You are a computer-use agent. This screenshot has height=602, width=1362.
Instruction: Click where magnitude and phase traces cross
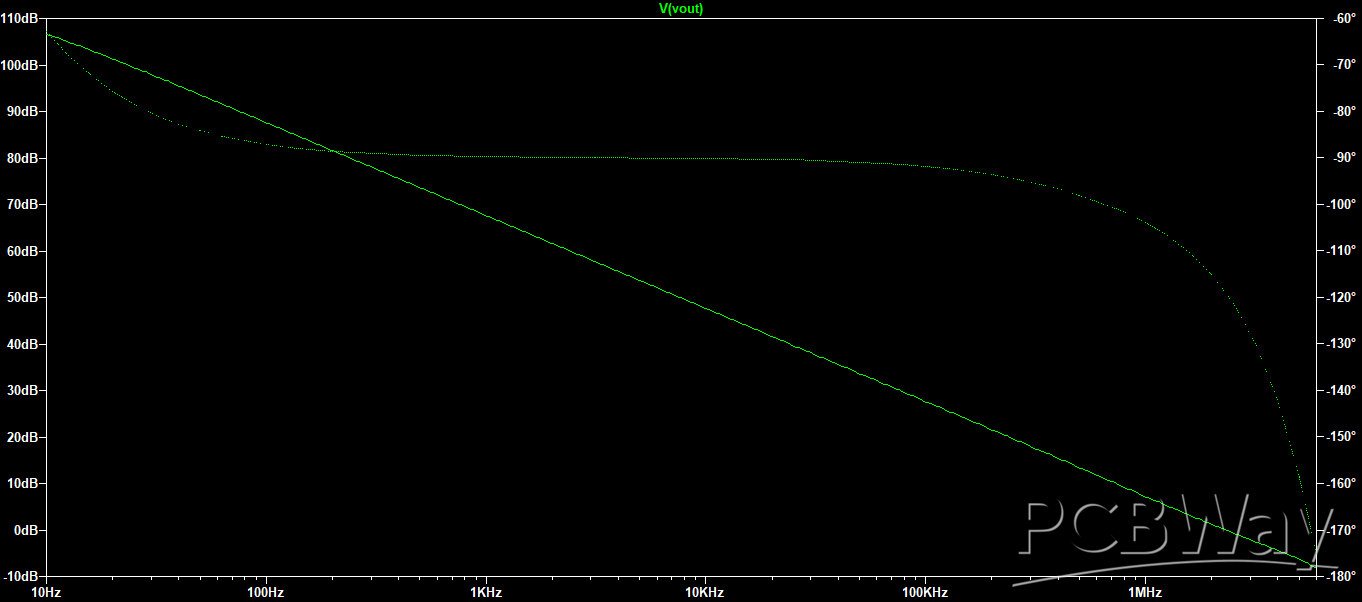[x=332, y=152]
